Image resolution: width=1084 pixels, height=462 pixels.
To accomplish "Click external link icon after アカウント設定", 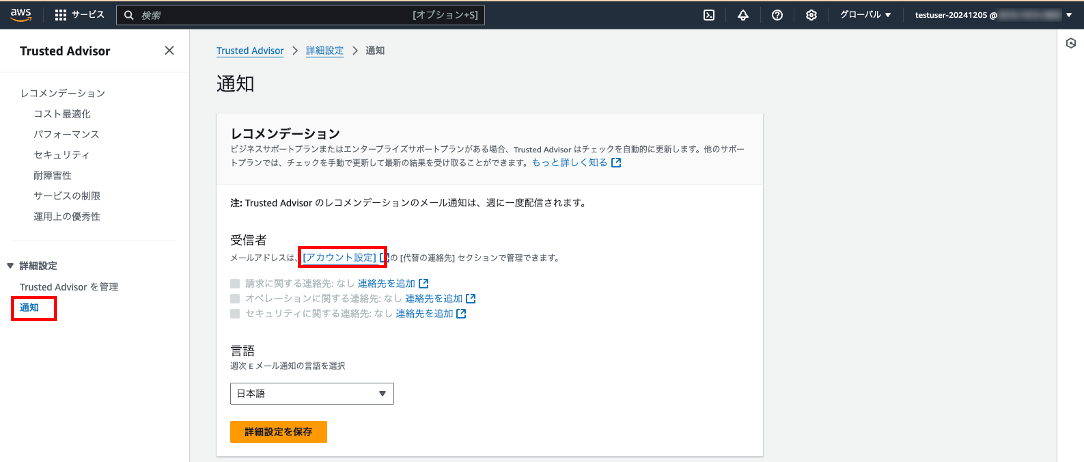I will (385, 257).
